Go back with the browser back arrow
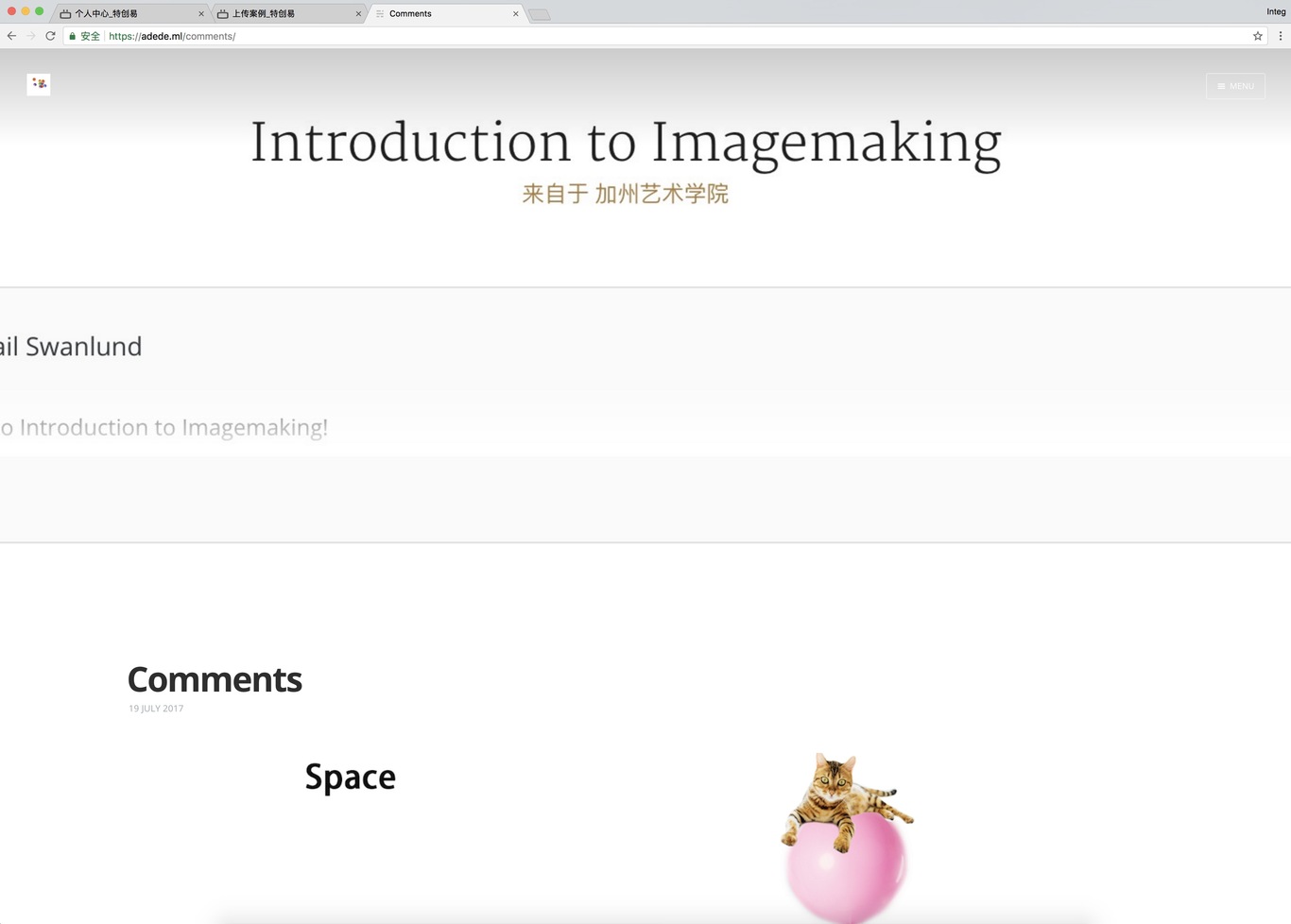 point(11,36)
